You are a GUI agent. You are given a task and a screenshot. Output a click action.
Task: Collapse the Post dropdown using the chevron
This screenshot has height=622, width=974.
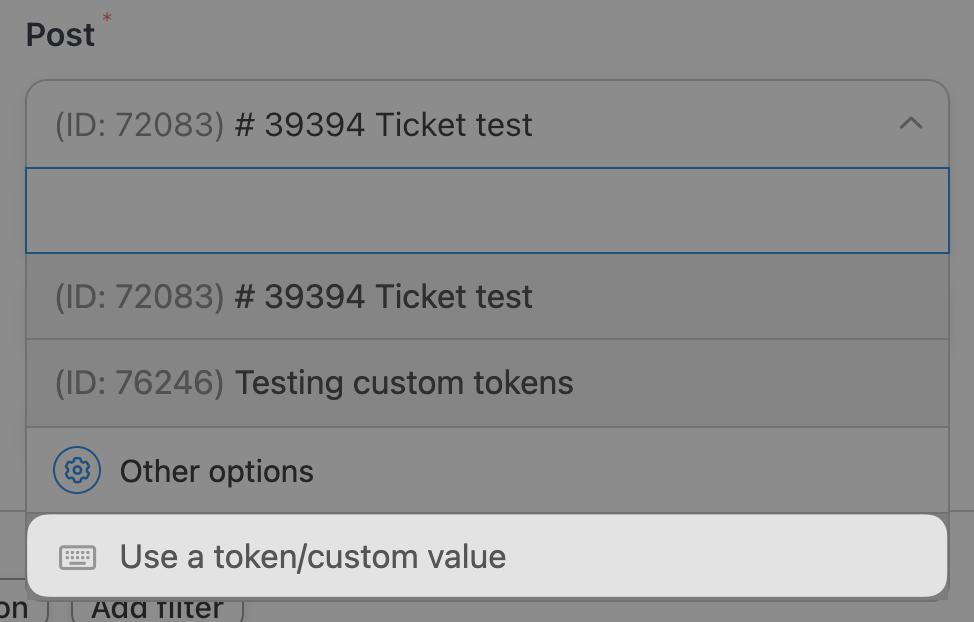coord(910,124)
